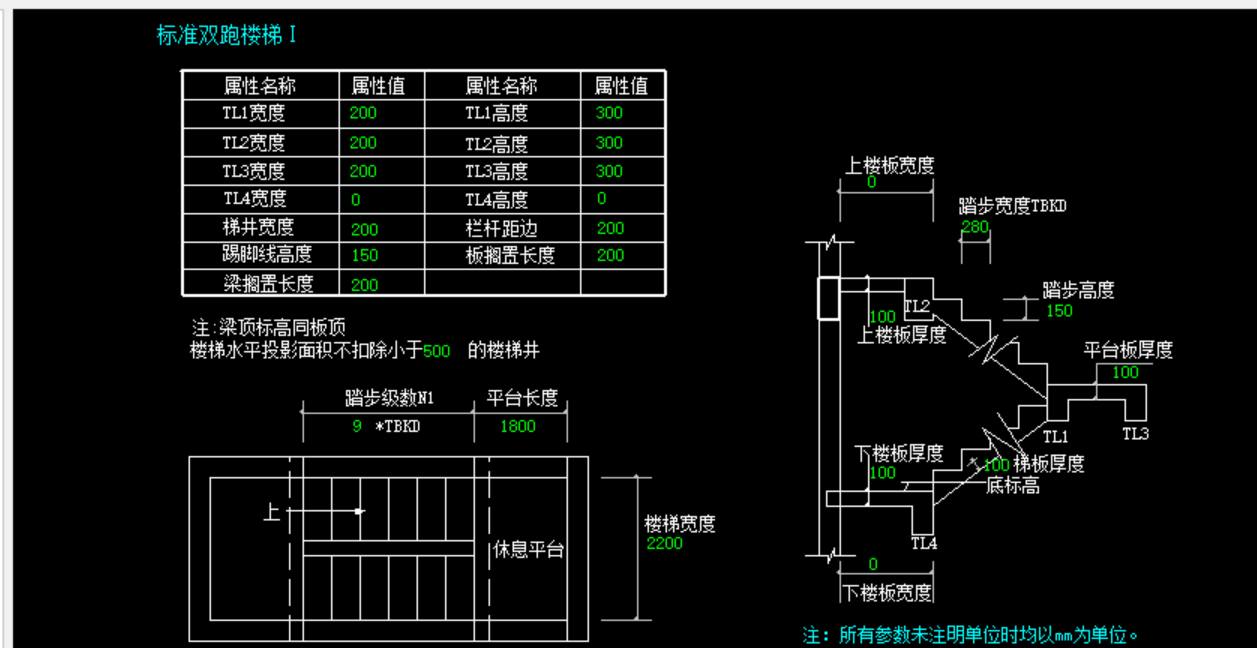Edit the 下楼板厚度 value 100
The height and width of the screenshot is (648, 1257).
(882, 472)
